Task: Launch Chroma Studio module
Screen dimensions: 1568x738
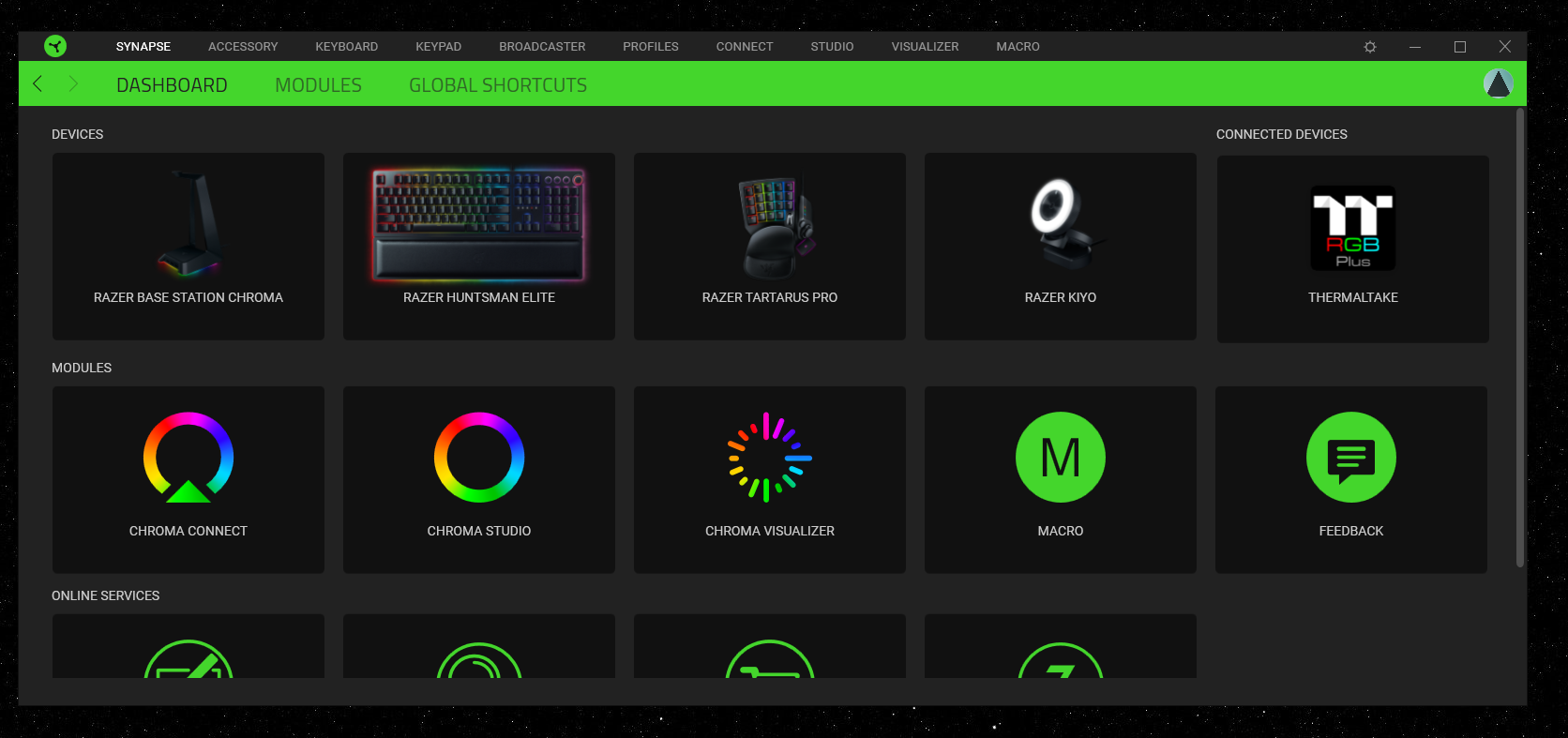Action: (479, 480)
